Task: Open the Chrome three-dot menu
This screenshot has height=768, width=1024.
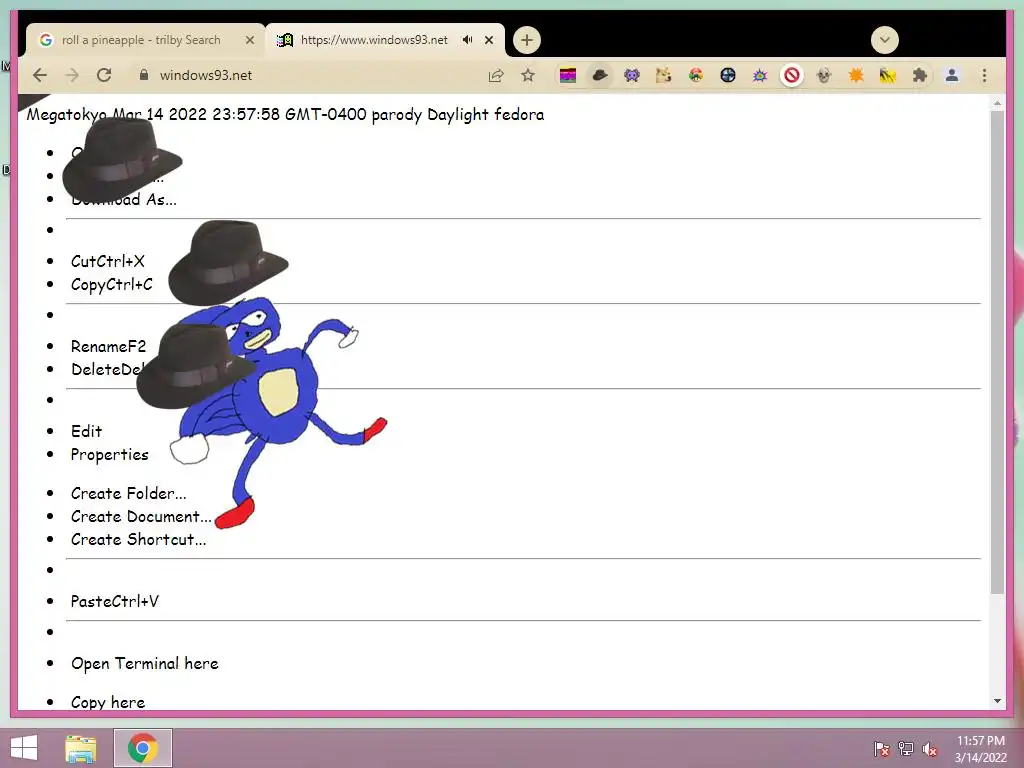Action: click(984, 76)
